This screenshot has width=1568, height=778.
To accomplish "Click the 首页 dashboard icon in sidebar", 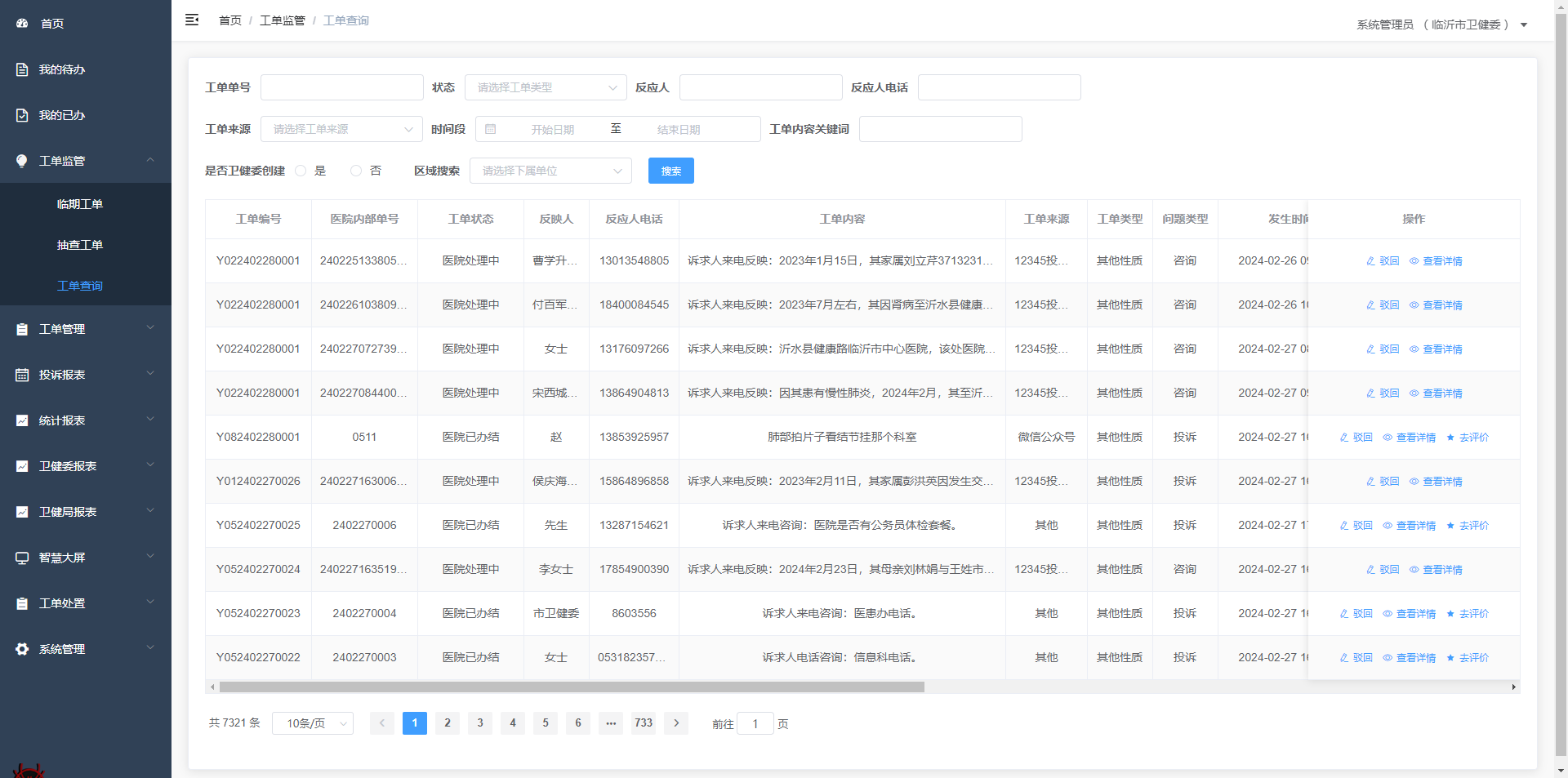I will tap(22, 24).
